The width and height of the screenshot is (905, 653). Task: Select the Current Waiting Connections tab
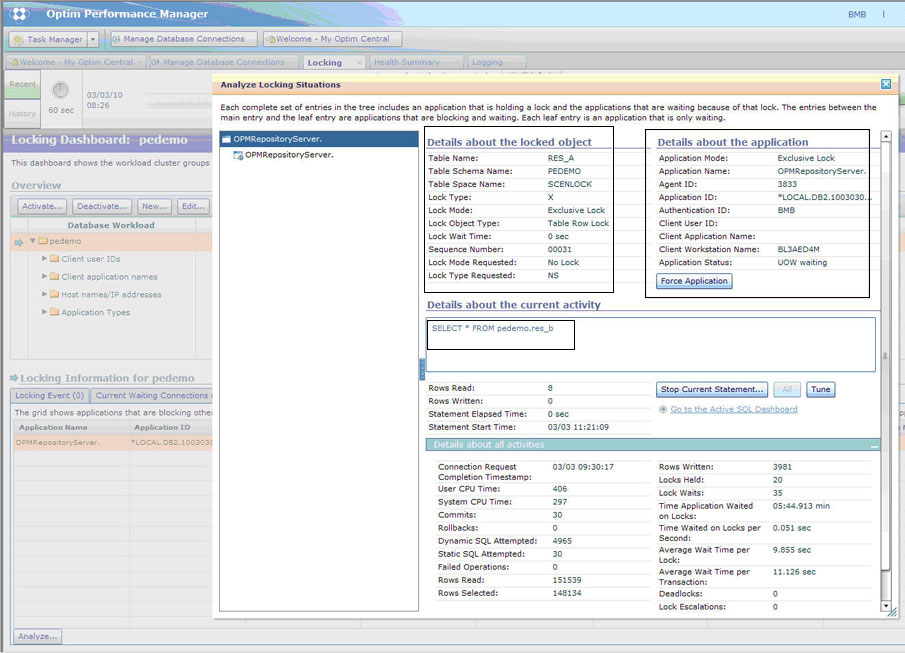point(152,395)
